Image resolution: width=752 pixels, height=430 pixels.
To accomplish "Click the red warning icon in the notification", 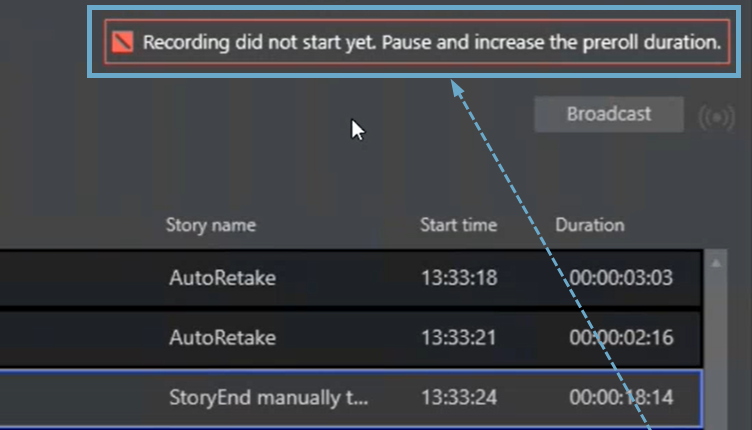I will tap(123, 42).
